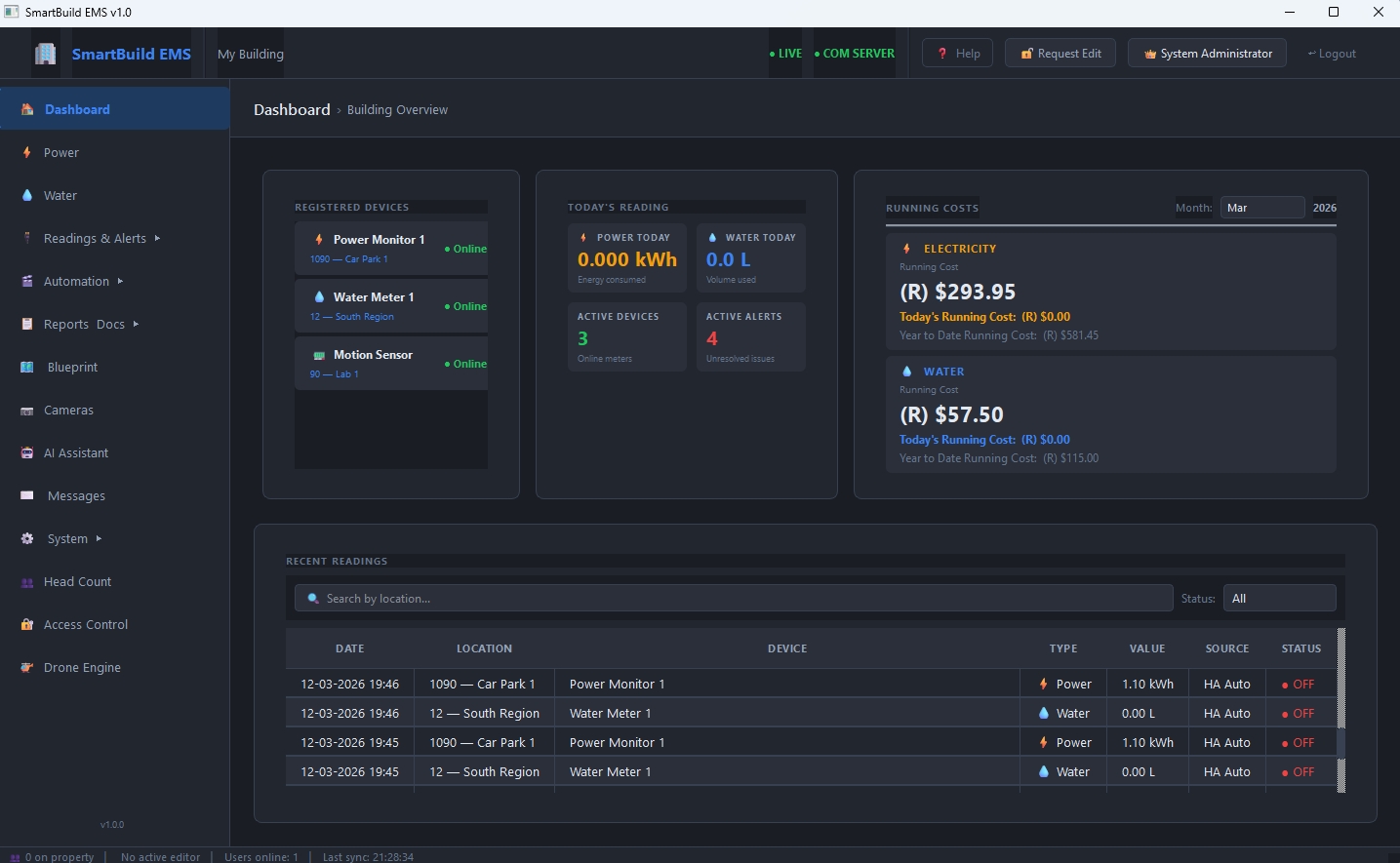Click the System gear icon
The height and width of the screenshot is (863, 1400).
pyautogui.click(x=27, y=538)
